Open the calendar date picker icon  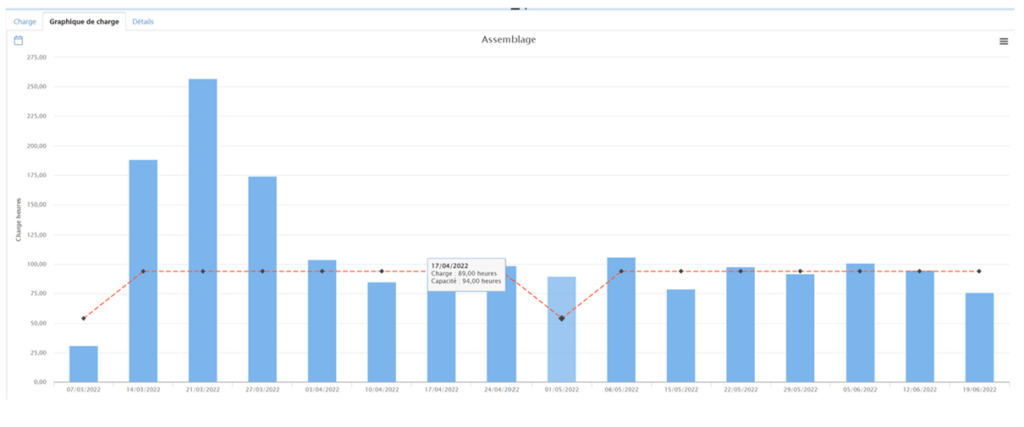tap(18, 40)
